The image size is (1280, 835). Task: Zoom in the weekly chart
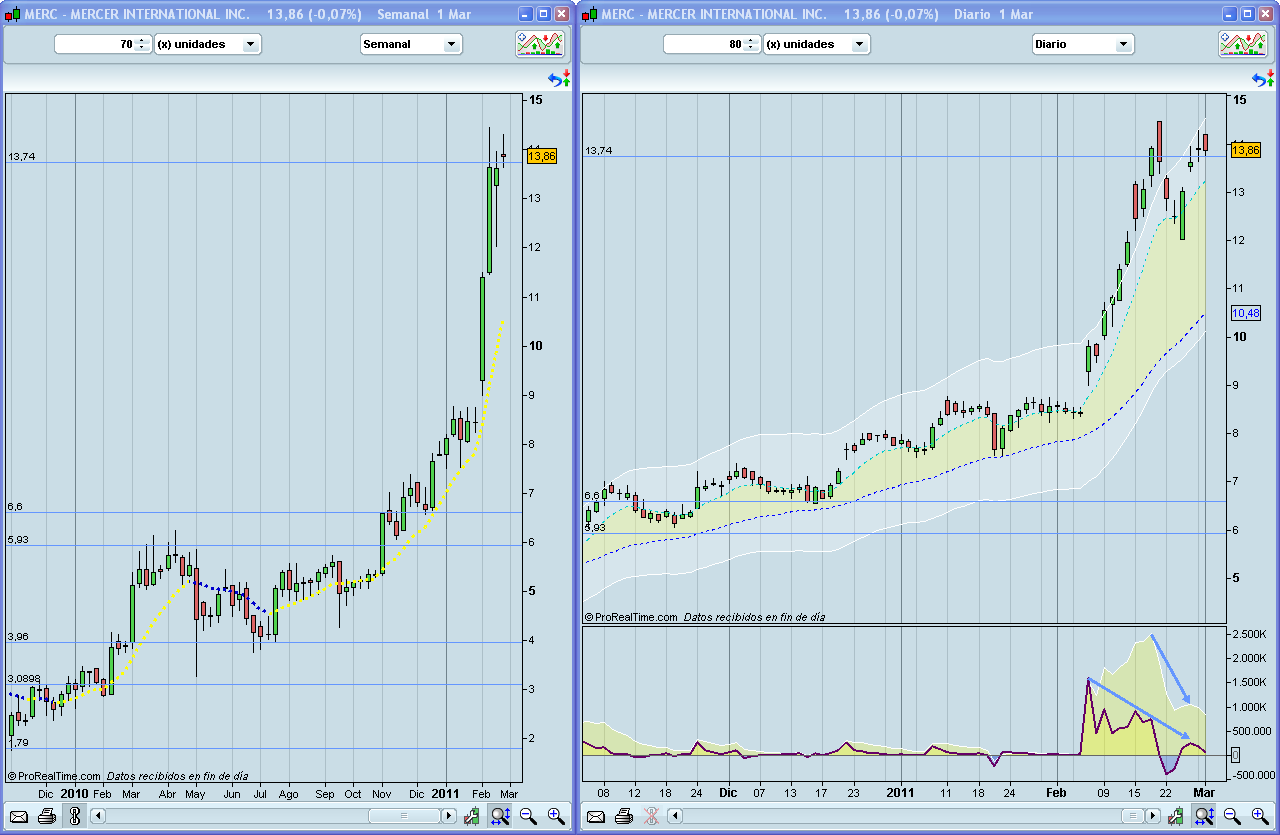click(557, 817)
